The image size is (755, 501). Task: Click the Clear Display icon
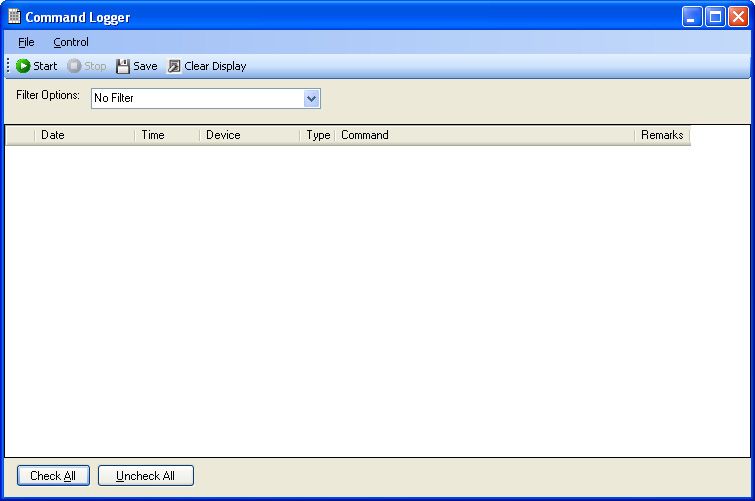click(174, 66)
